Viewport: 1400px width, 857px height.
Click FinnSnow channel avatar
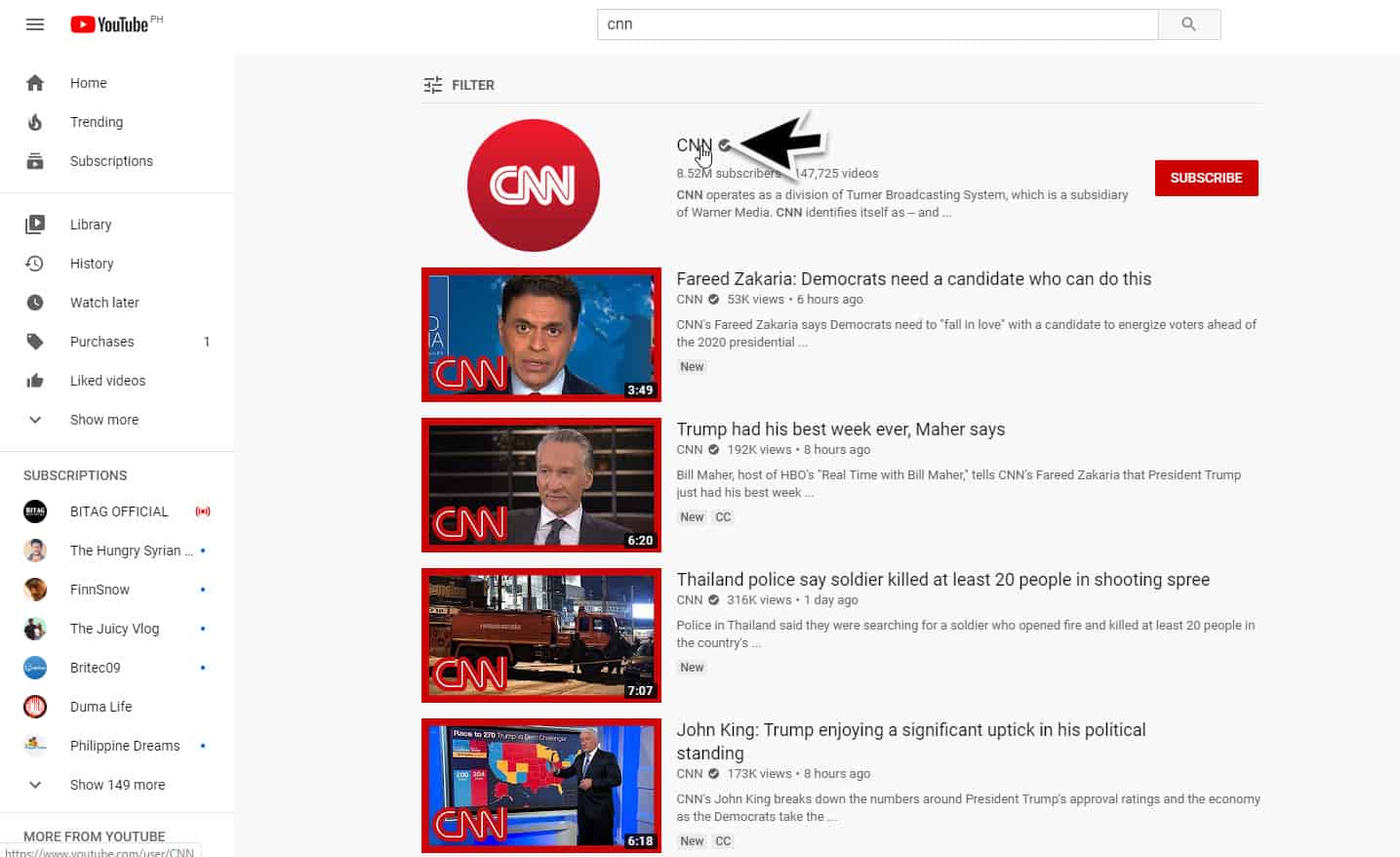35,590
